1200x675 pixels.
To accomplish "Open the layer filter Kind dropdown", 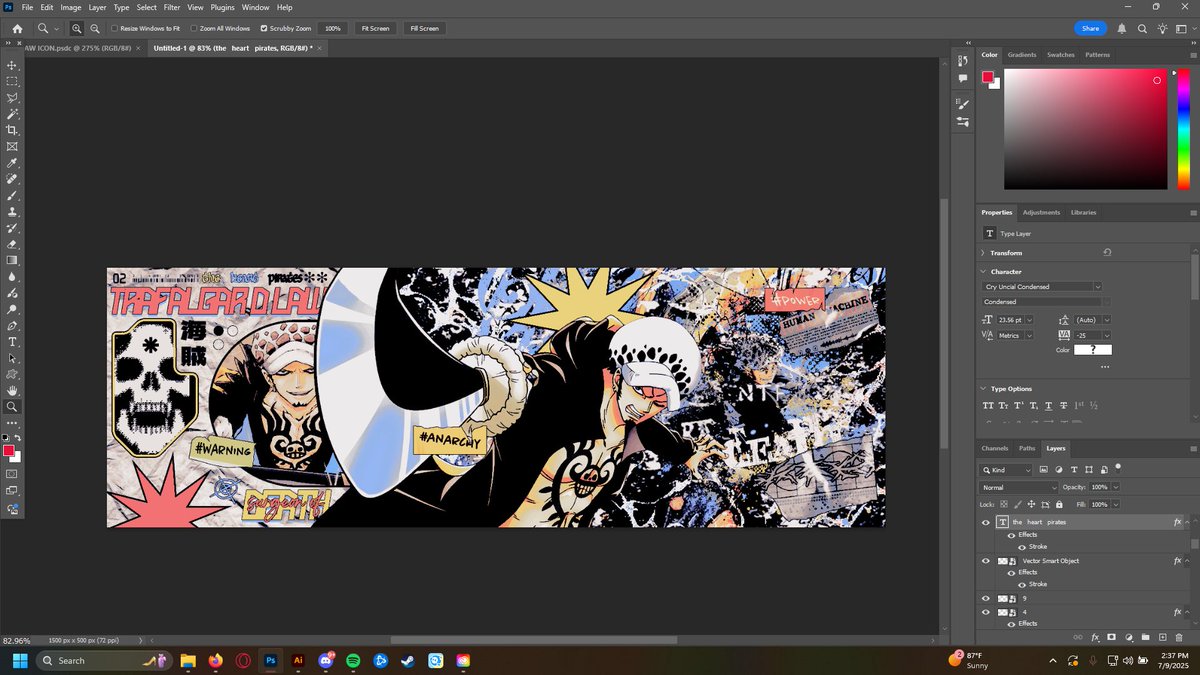I will click(x=1007, y=469).
